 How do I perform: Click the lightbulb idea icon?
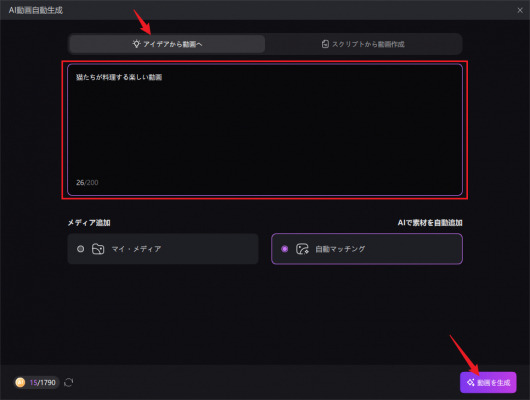tap(136, 44)
